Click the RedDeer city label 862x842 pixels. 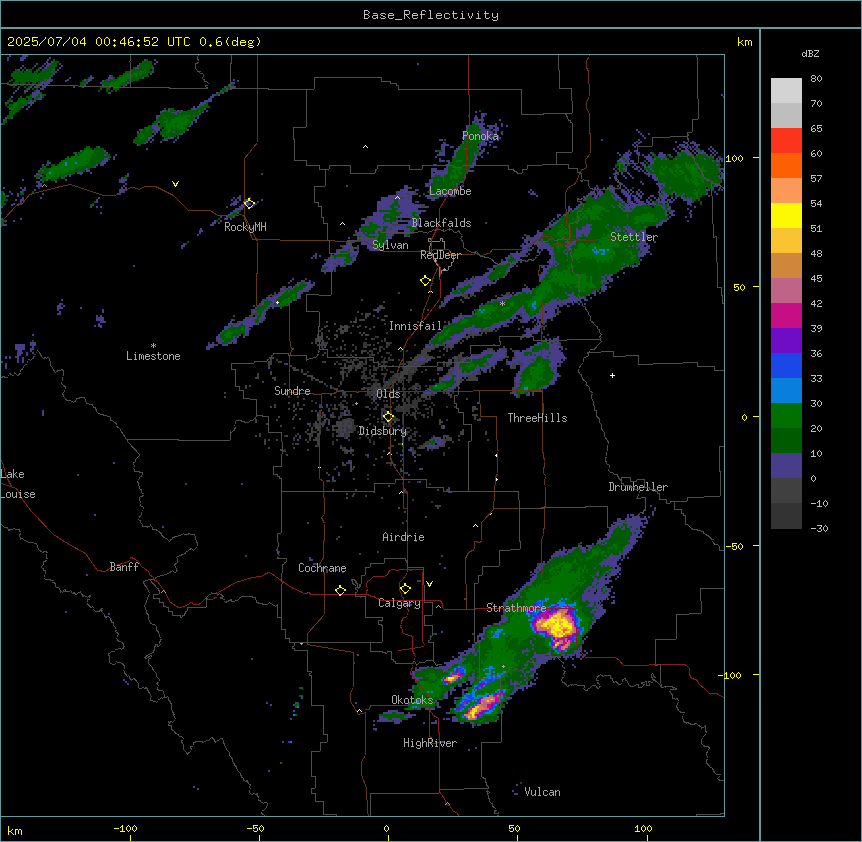(x=441, y=255)
